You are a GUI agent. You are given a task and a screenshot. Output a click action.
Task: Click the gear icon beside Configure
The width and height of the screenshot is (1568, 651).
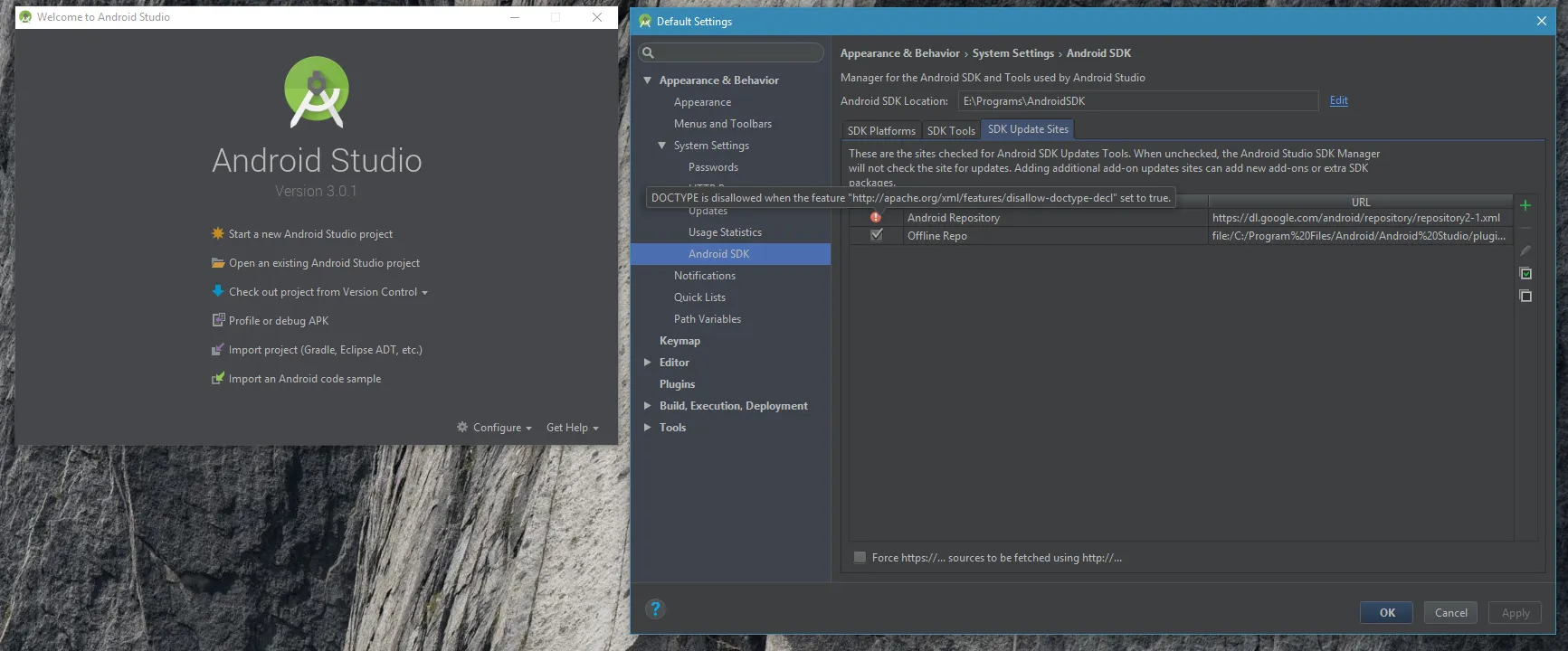[462, 427]
